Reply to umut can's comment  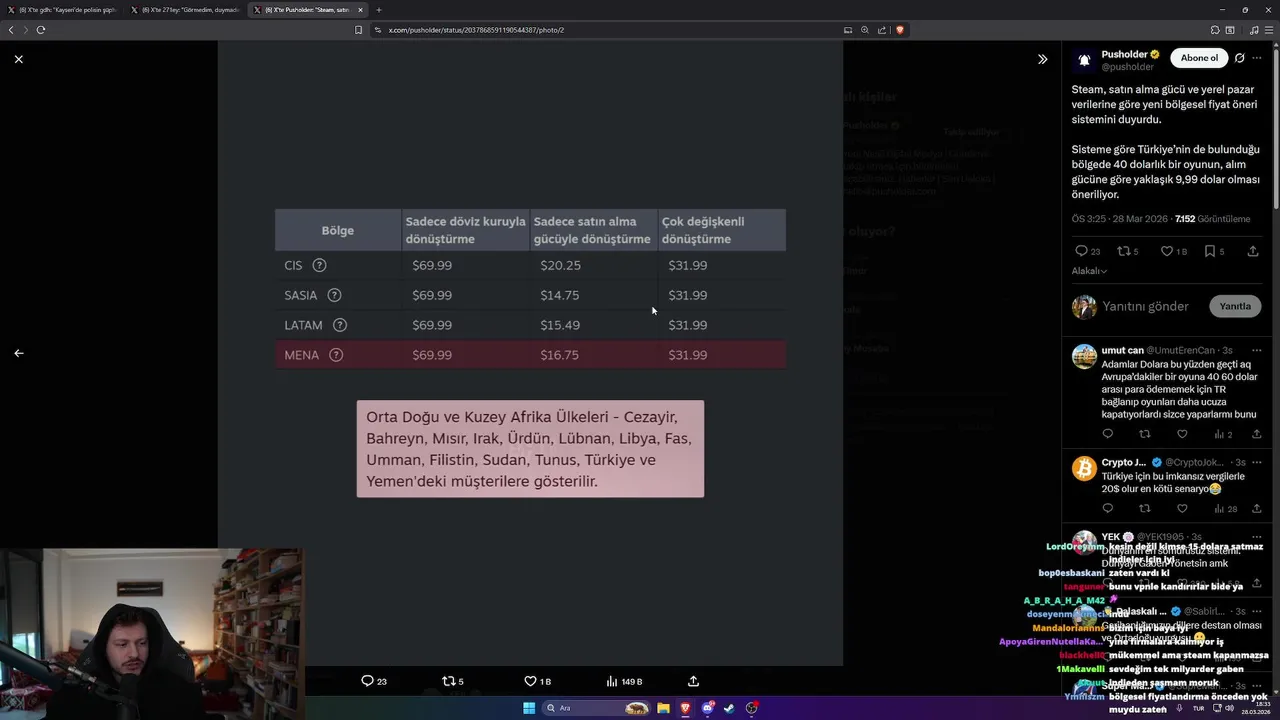point(1107,434)
